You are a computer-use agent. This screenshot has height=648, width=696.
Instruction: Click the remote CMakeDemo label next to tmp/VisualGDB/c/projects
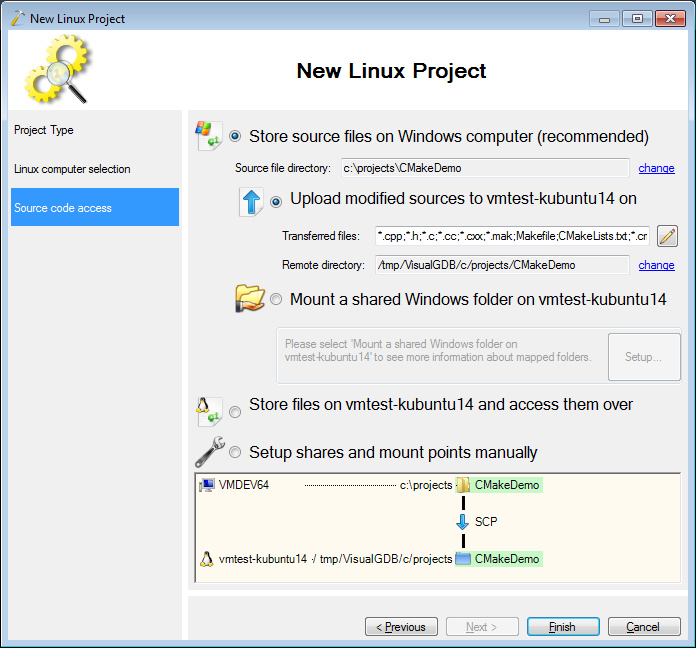coord(507,559)
